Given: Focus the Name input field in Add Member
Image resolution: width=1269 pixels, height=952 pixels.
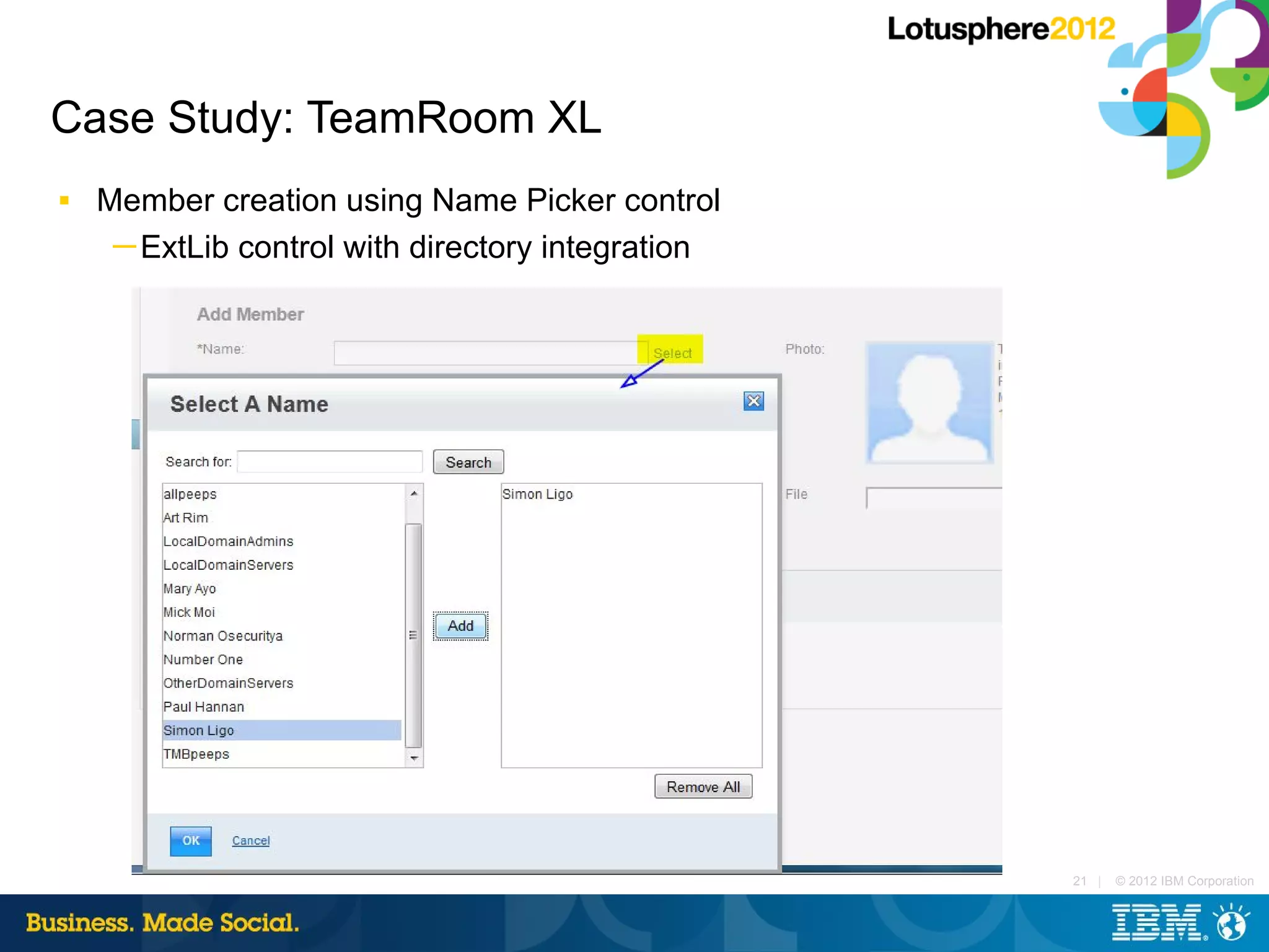Looking at the screenshot, I should tap(490, 353).
